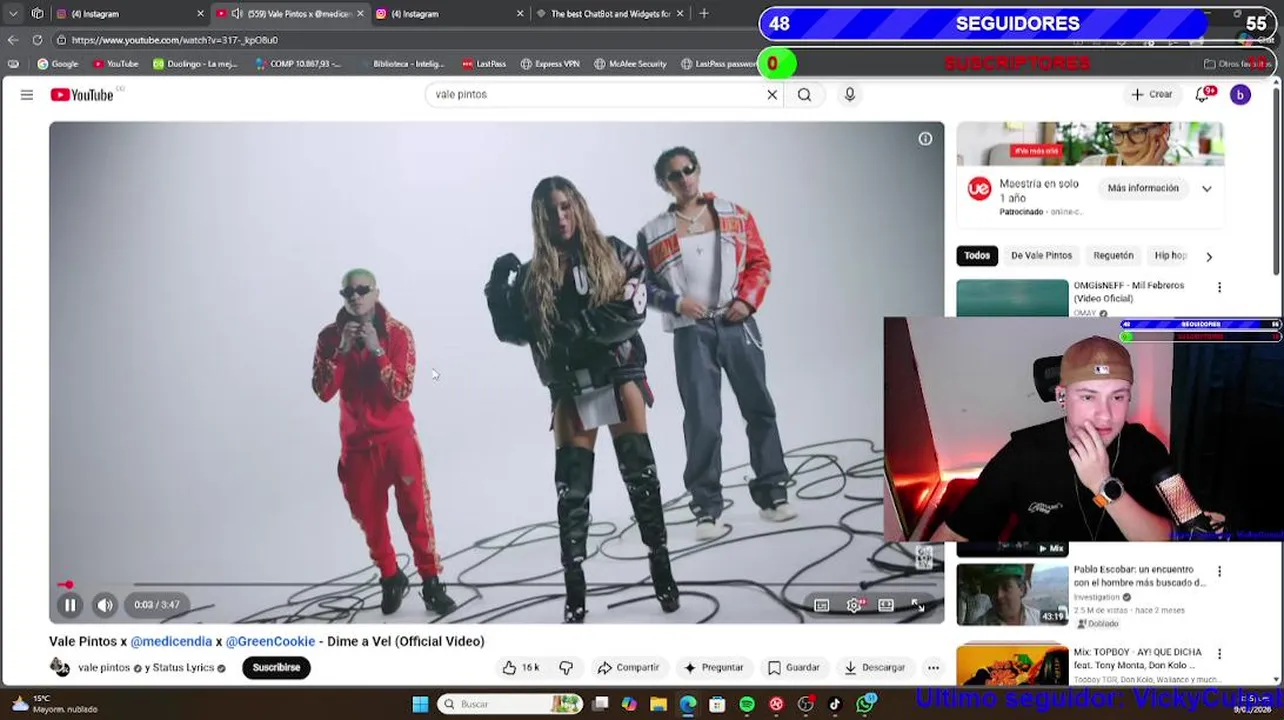Click the Preguntar button
The width and height of the screenshot is (1284, 720).
point(713,667)
